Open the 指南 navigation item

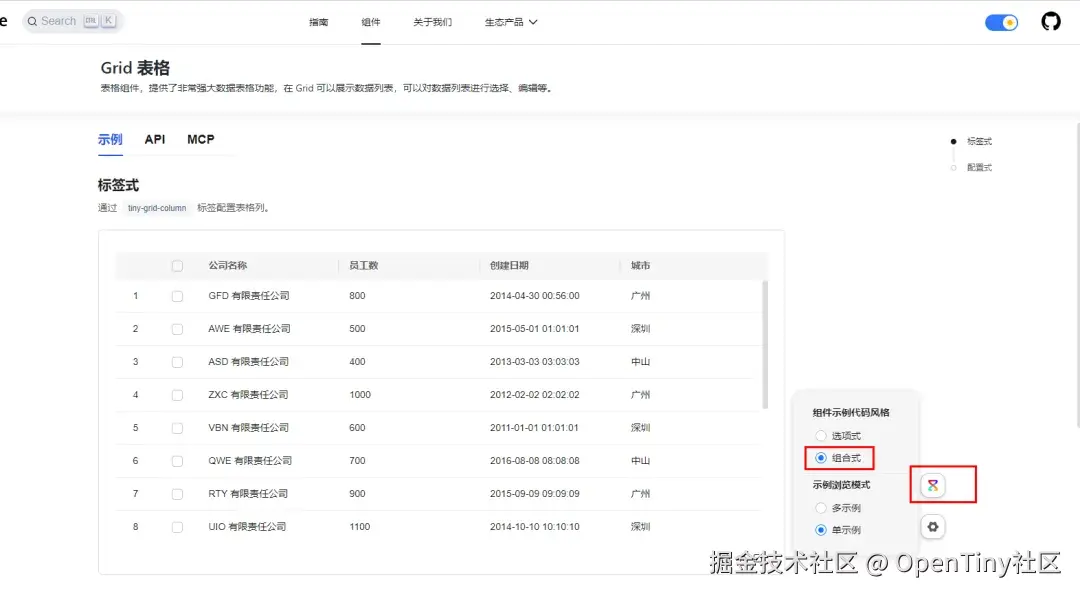point(318,22)
